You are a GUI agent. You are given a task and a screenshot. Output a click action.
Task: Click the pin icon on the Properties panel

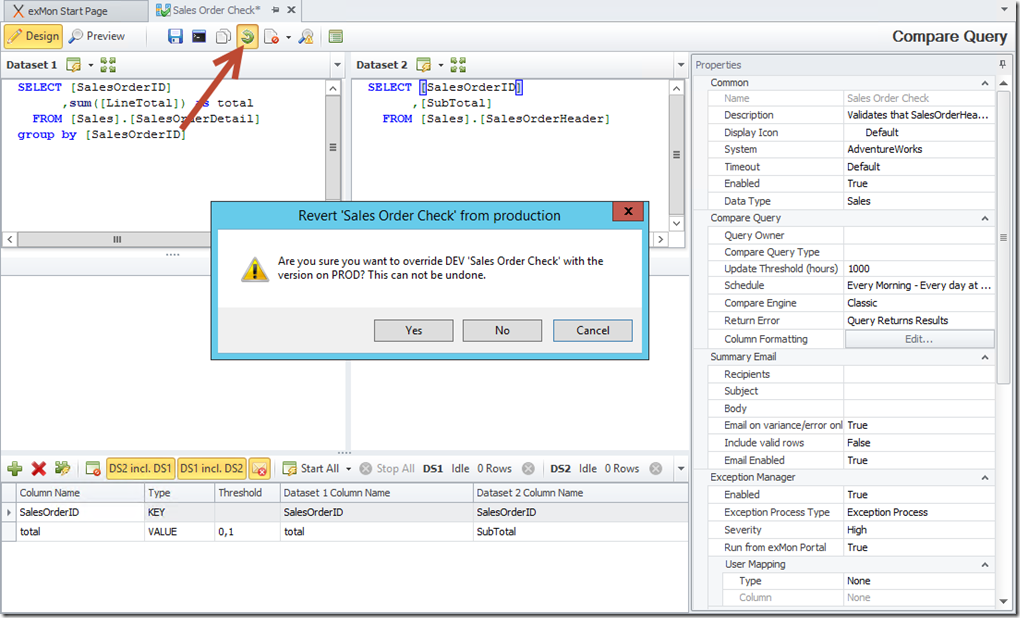coord(1002,64)
